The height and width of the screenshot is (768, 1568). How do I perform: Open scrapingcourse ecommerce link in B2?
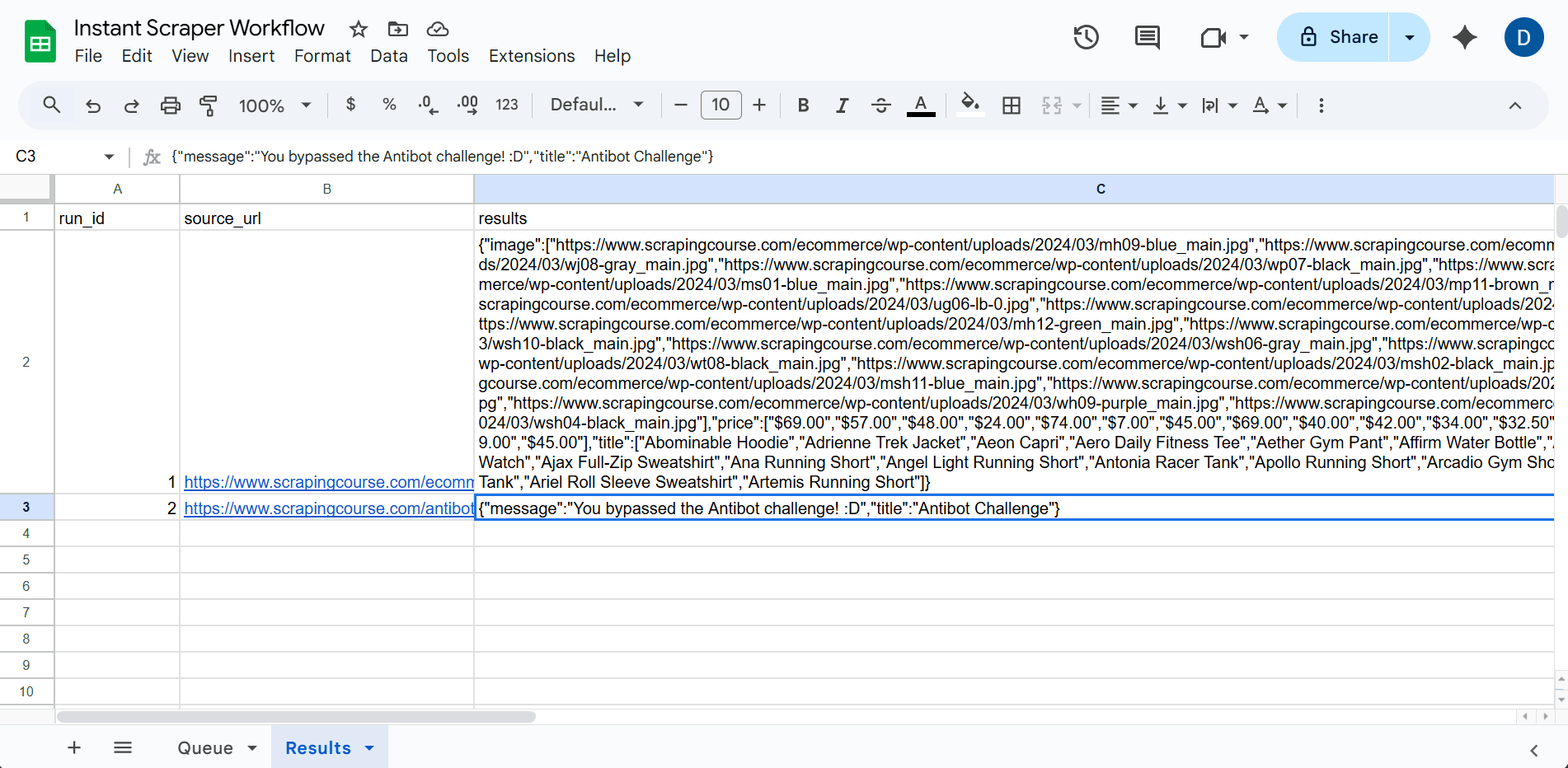[329, 482]
